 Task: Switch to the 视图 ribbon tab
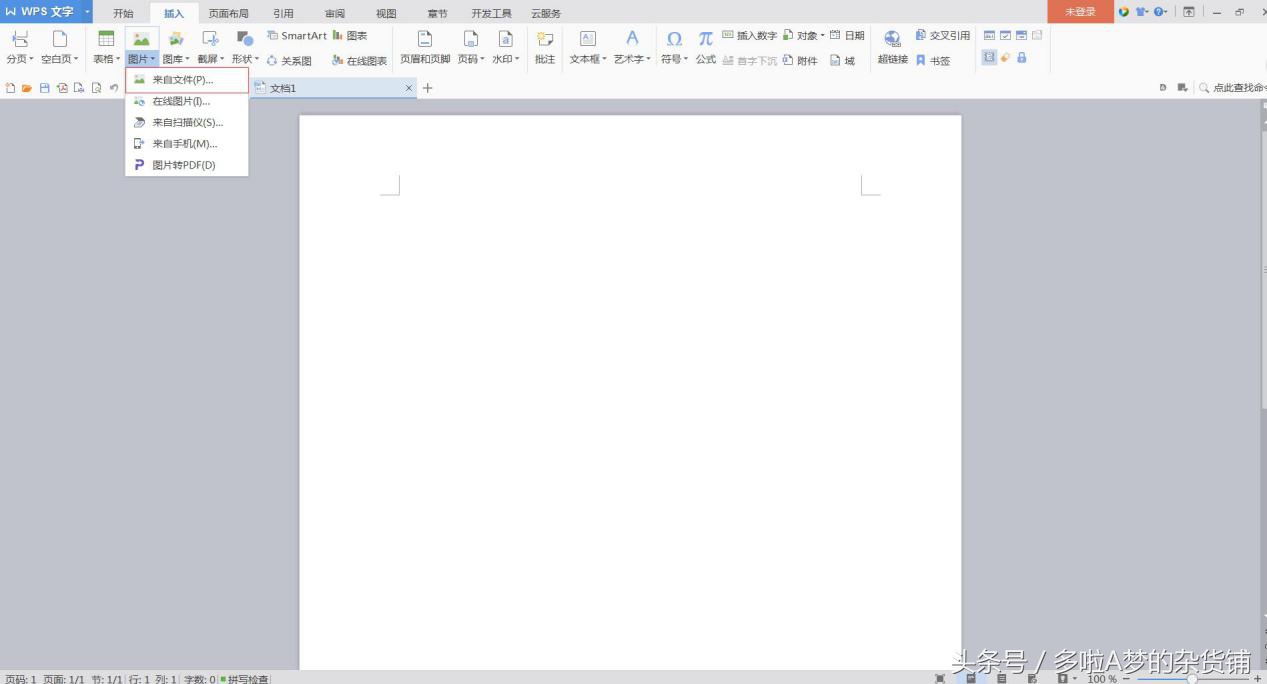tap(386, 13)
